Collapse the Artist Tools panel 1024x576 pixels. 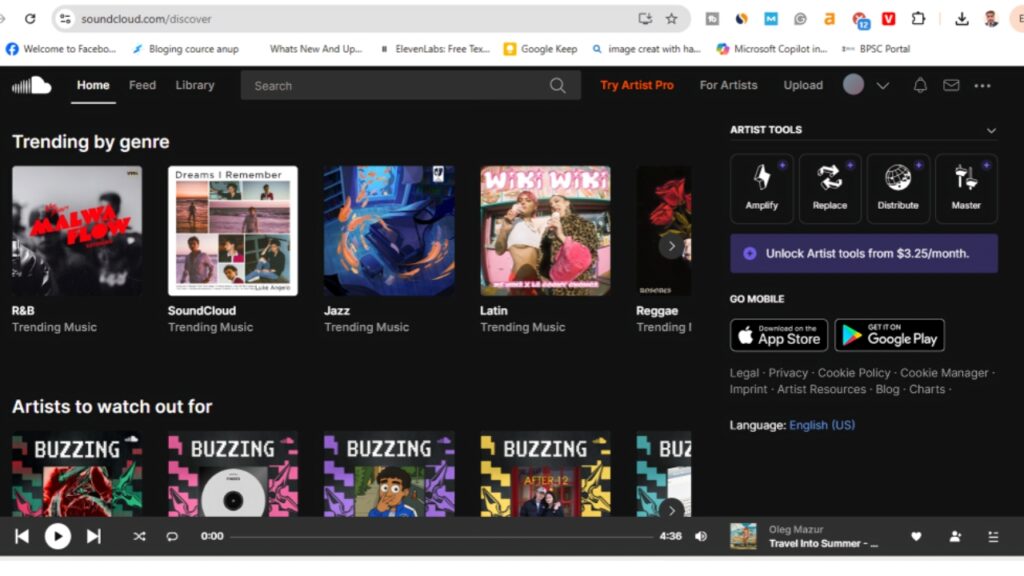tap(991, 131)
